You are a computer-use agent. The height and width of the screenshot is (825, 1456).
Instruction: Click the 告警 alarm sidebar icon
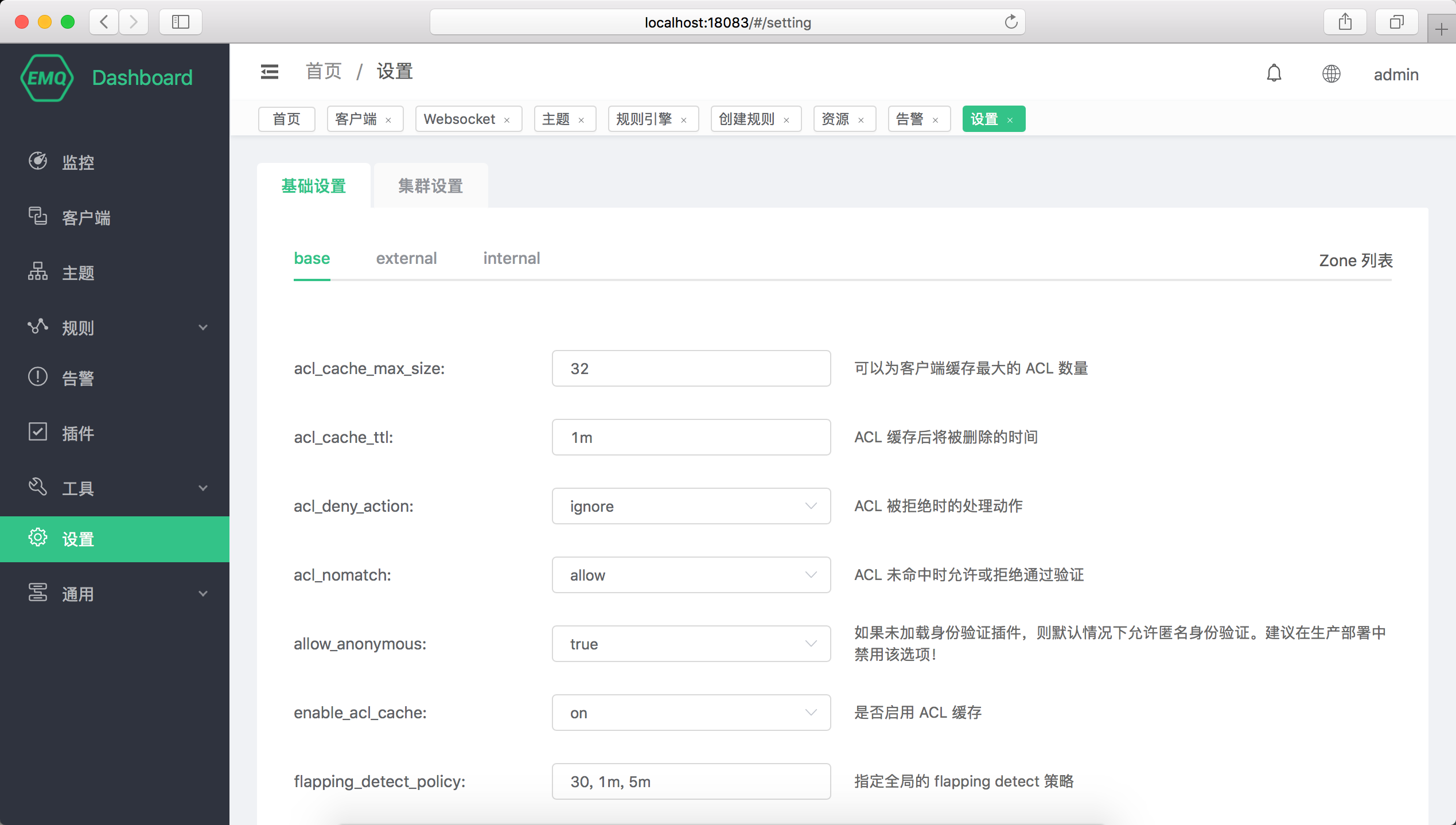[38, 377]
